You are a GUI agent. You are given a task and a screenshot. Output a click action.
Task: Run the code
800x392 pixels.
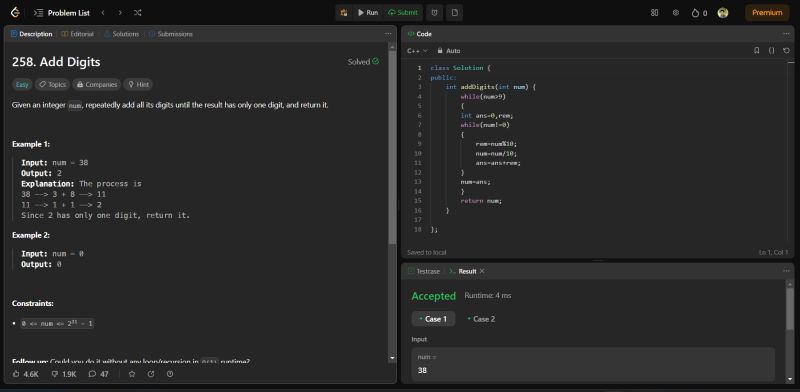click(x=368, y=13)
